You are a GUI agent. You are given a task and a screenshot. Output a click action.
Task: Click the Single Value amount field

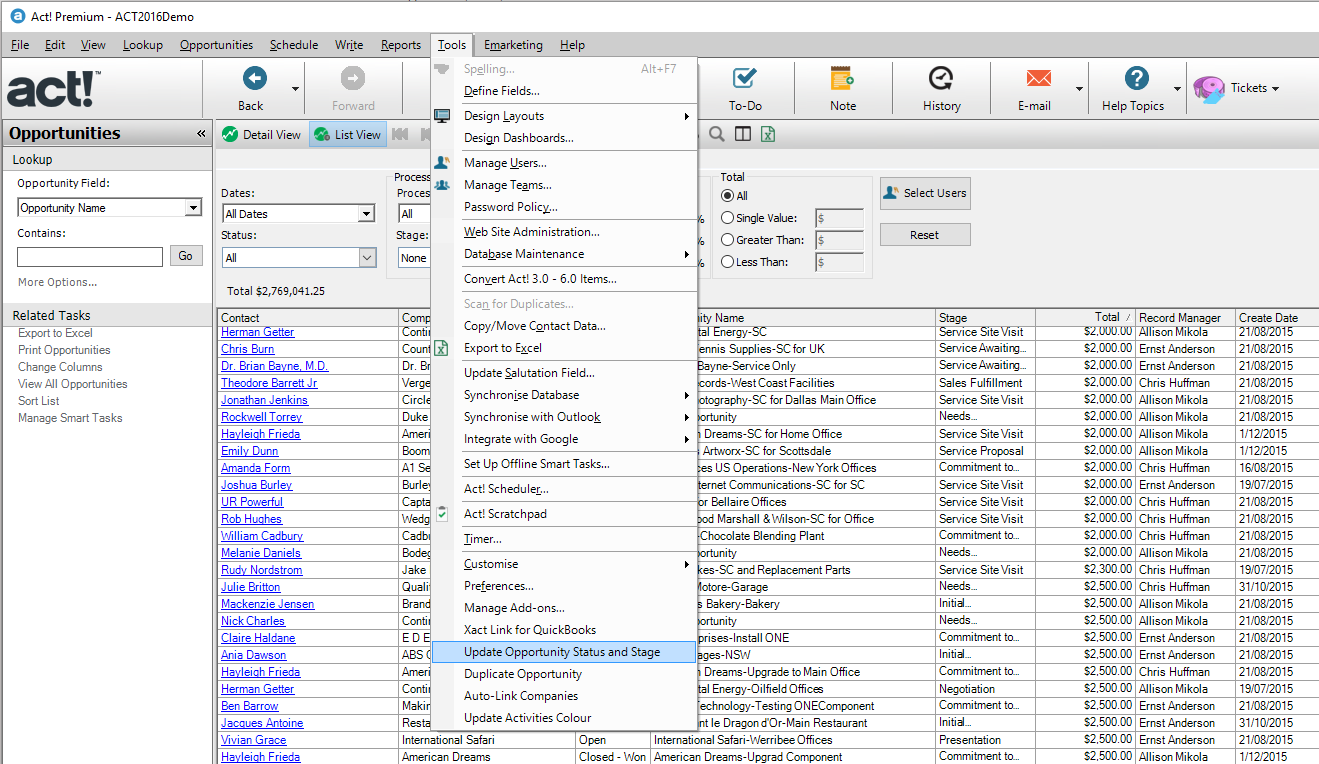(x=840, y=218)
